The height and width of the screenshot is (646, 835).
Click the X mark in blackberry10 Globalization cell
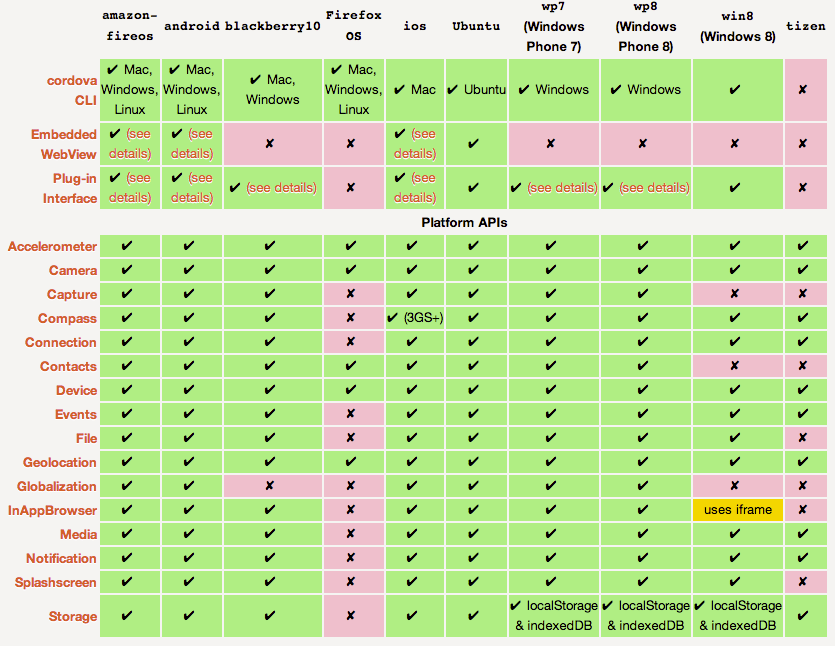(269, 486)
